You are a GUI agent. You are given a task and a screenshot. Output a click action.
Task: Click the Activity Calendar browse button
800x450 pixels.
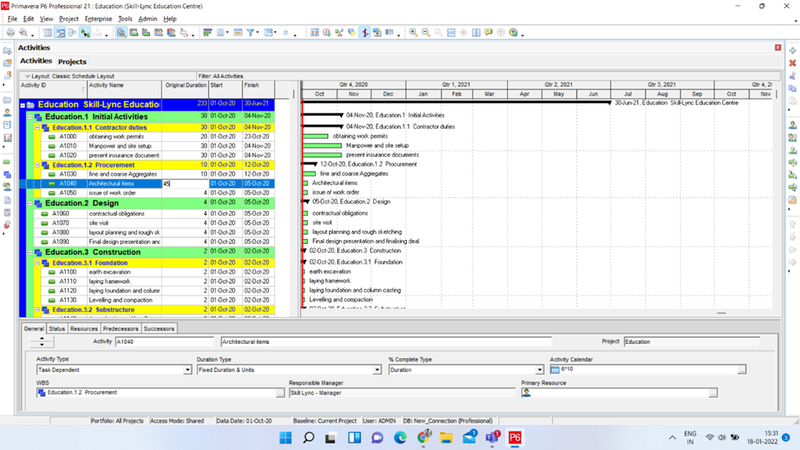coord(742,369)
